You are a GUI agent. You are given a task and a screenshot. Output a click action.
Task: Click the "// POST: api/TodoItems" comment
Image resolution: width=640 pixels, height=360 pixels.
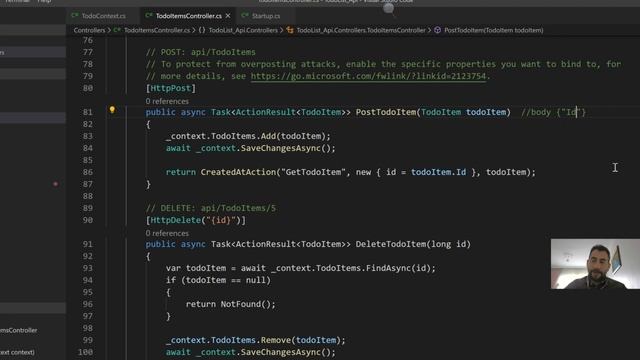200,52
